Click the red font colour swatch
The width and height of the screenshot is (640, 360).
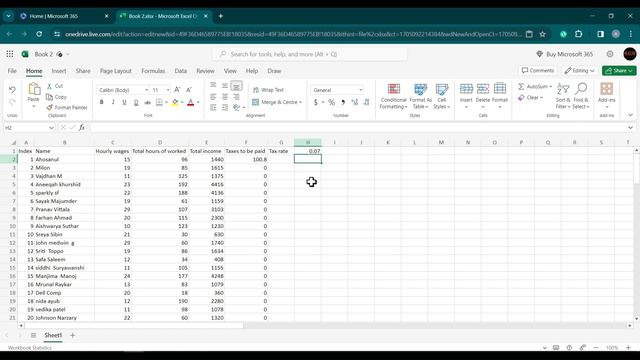(191, 102)
